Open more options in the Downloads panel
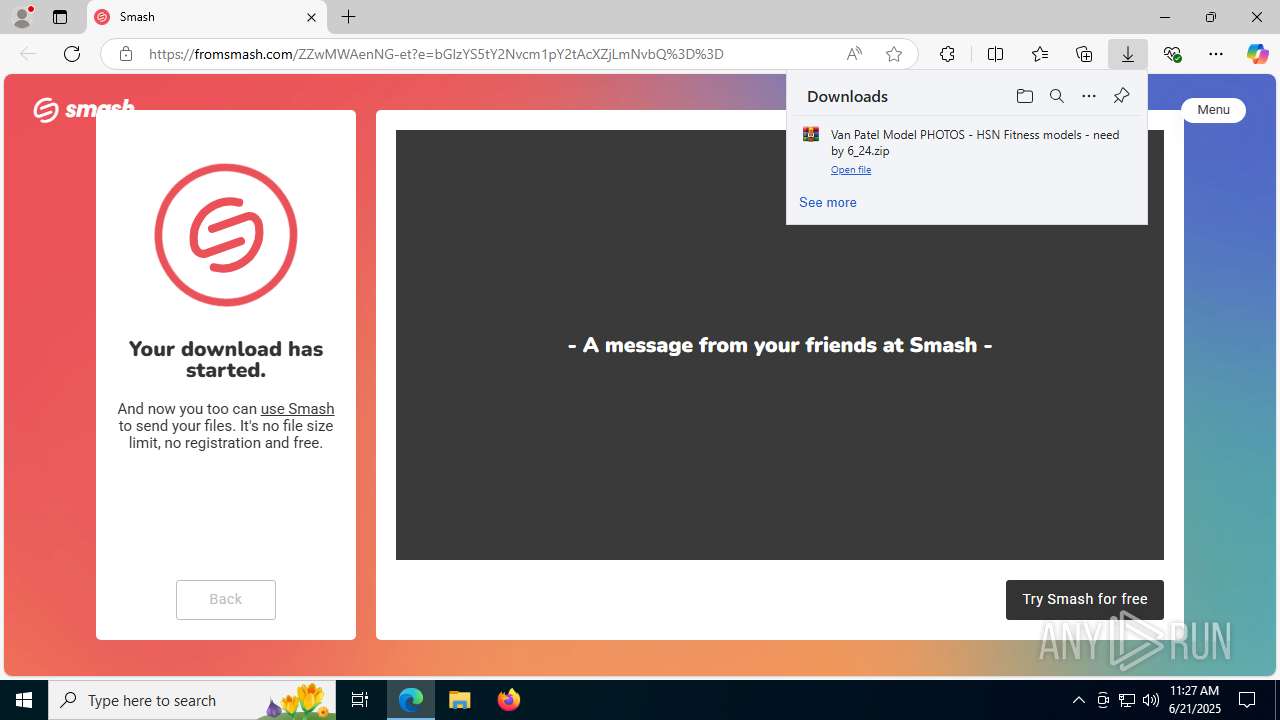The width and height of the screenshot is (1280, 720). click(1089, 96)
